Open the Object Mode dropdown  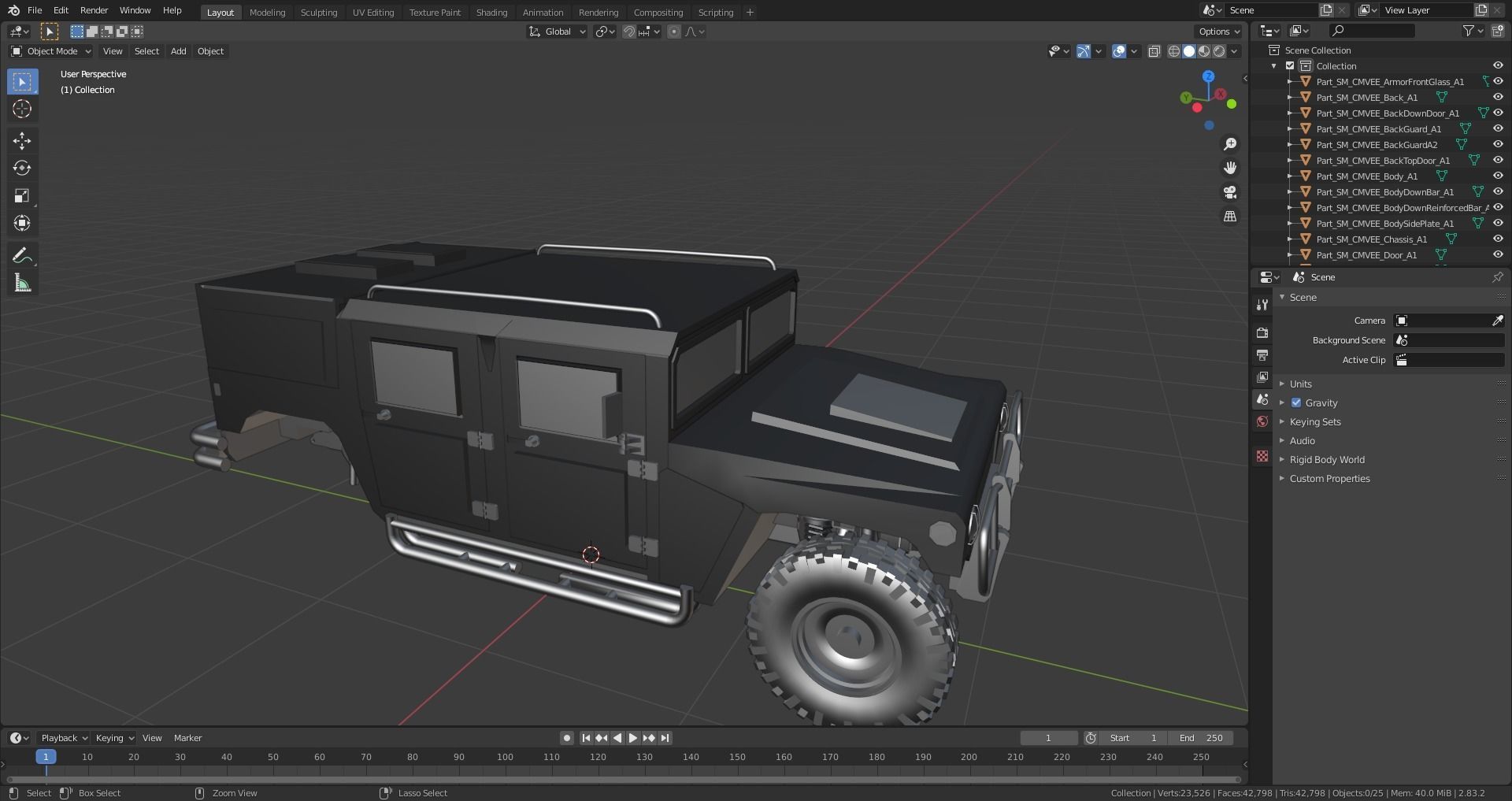coord(51,51)
